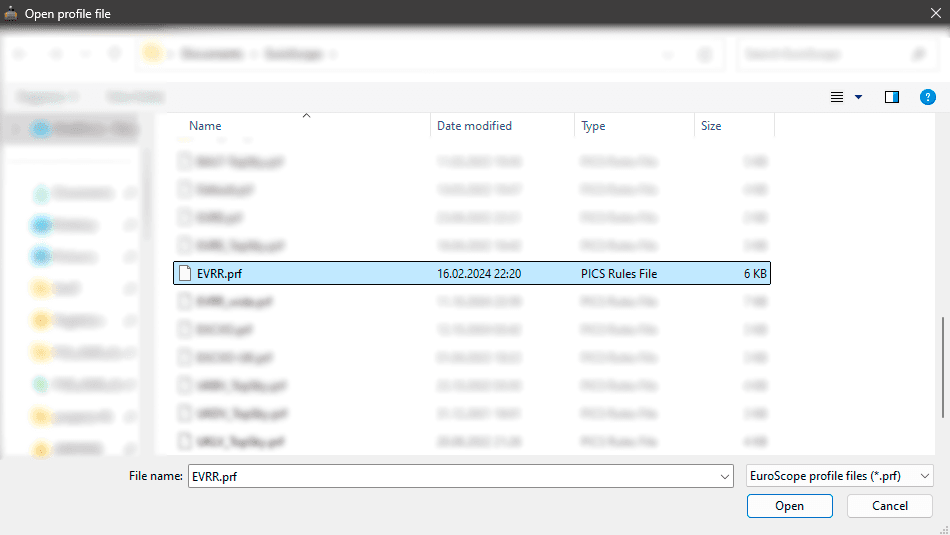The image size is (950, 535).
Task: Click the 16.02.2024 22:20 date cell
Action: (x=479, y=274)
